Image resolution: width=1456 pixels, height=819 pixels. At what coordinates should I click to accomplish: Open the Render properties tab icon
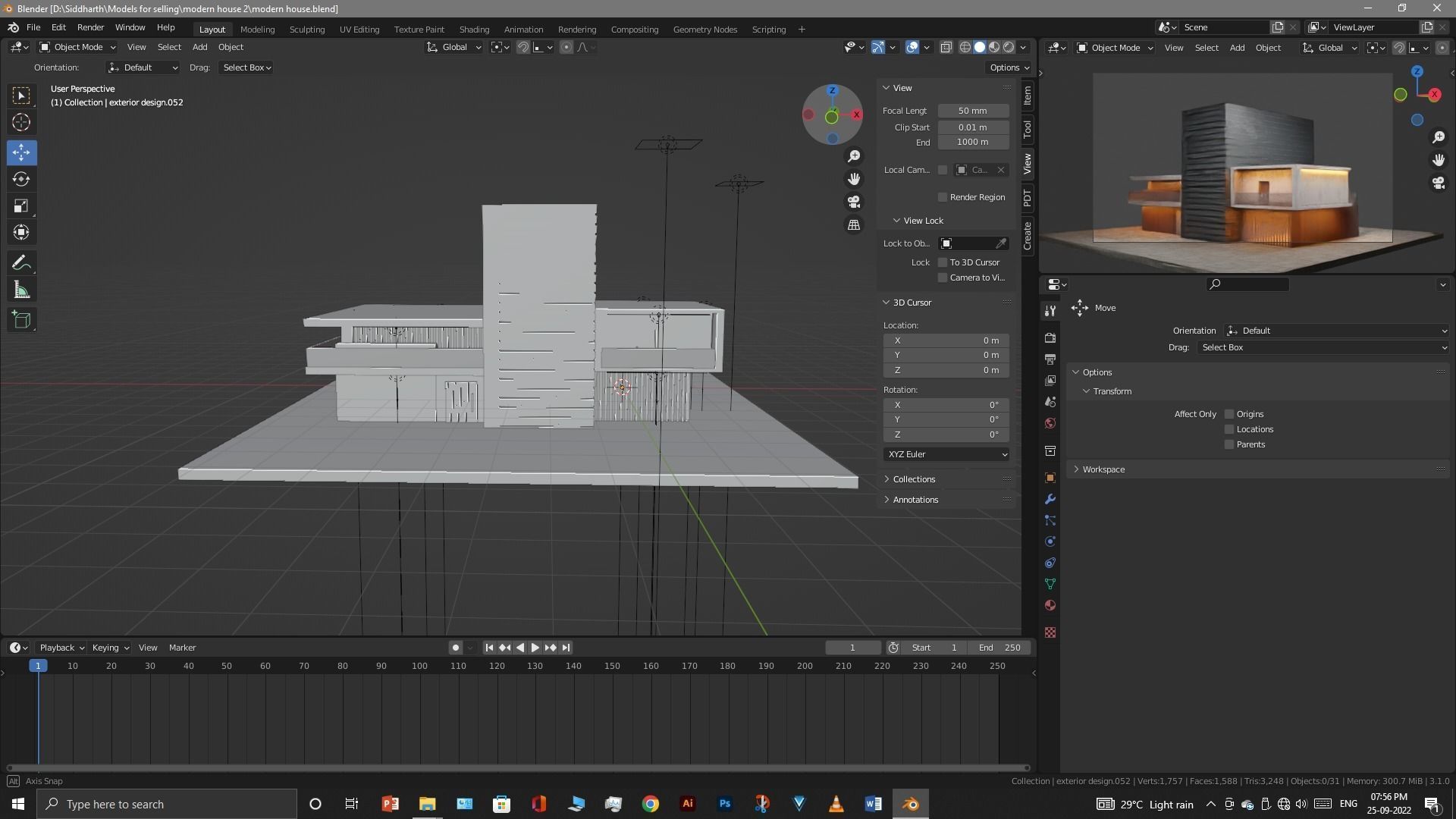pyautogui.click(x=1050, y=337)
